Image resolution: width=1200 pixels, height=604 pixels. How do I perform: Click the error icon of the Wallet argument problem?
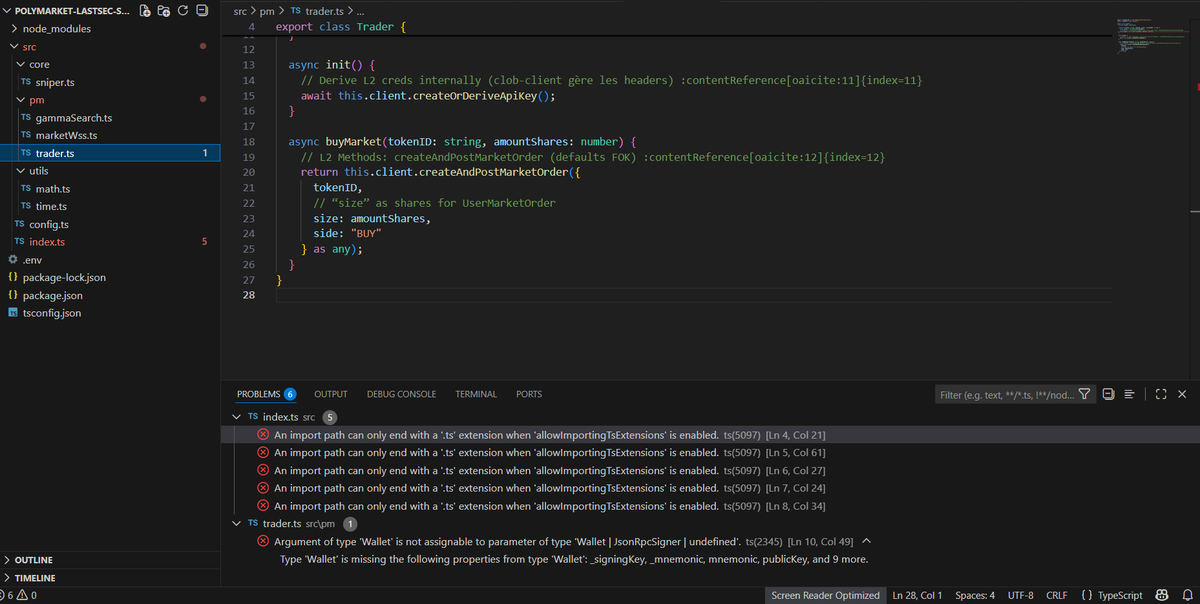(x=263, y=541)
